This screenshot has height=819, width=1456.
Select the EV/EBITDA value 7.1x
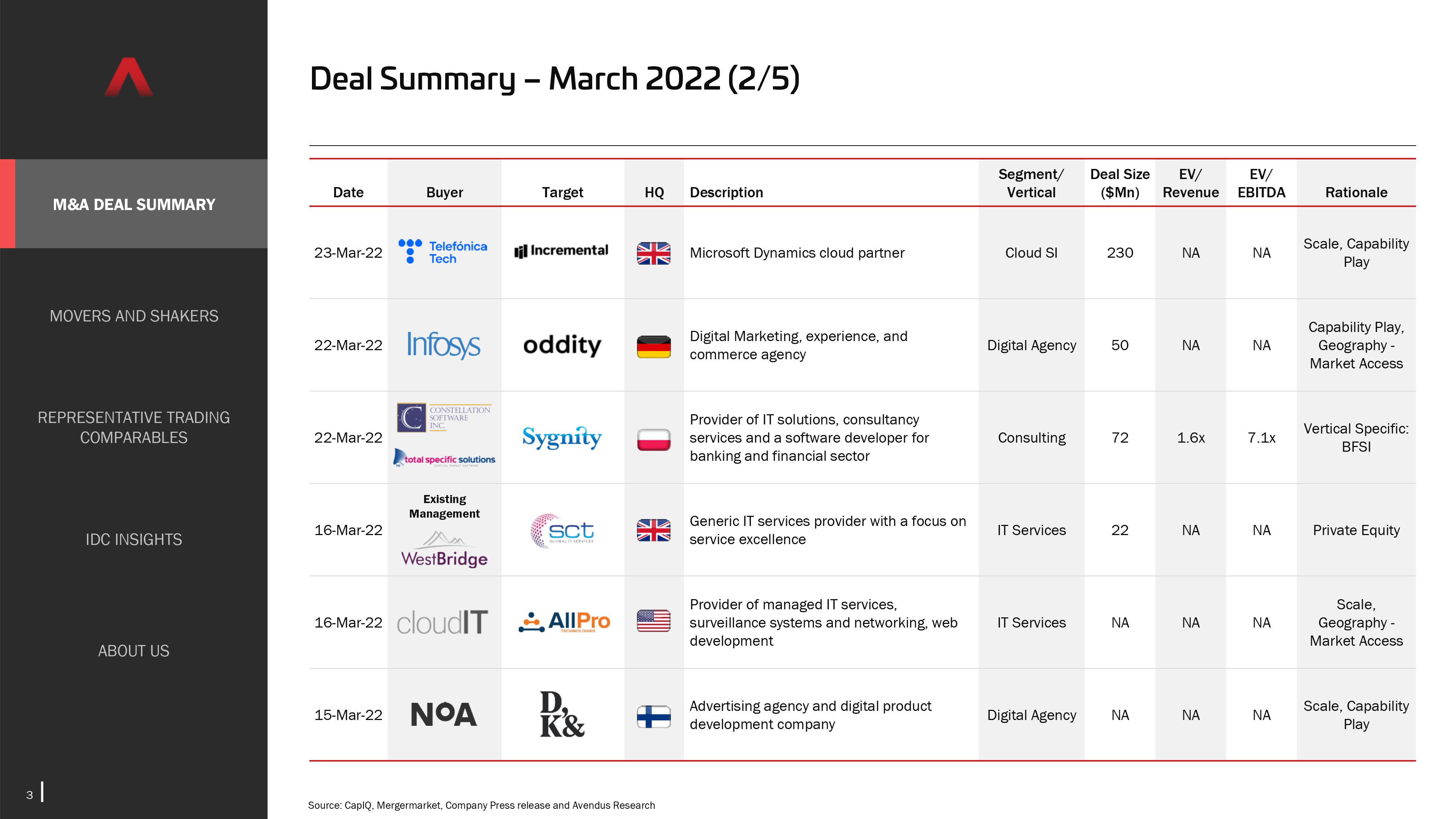tap(1261, 438)
